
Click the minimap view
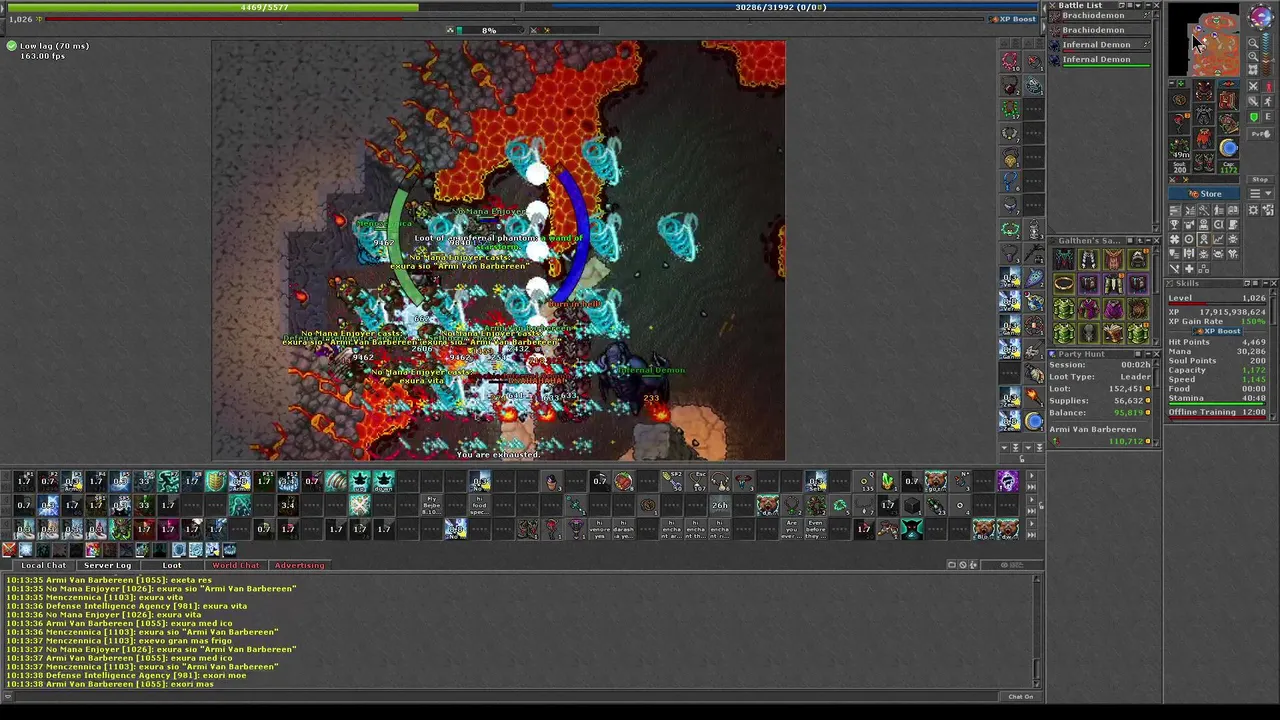(1205, 39)
